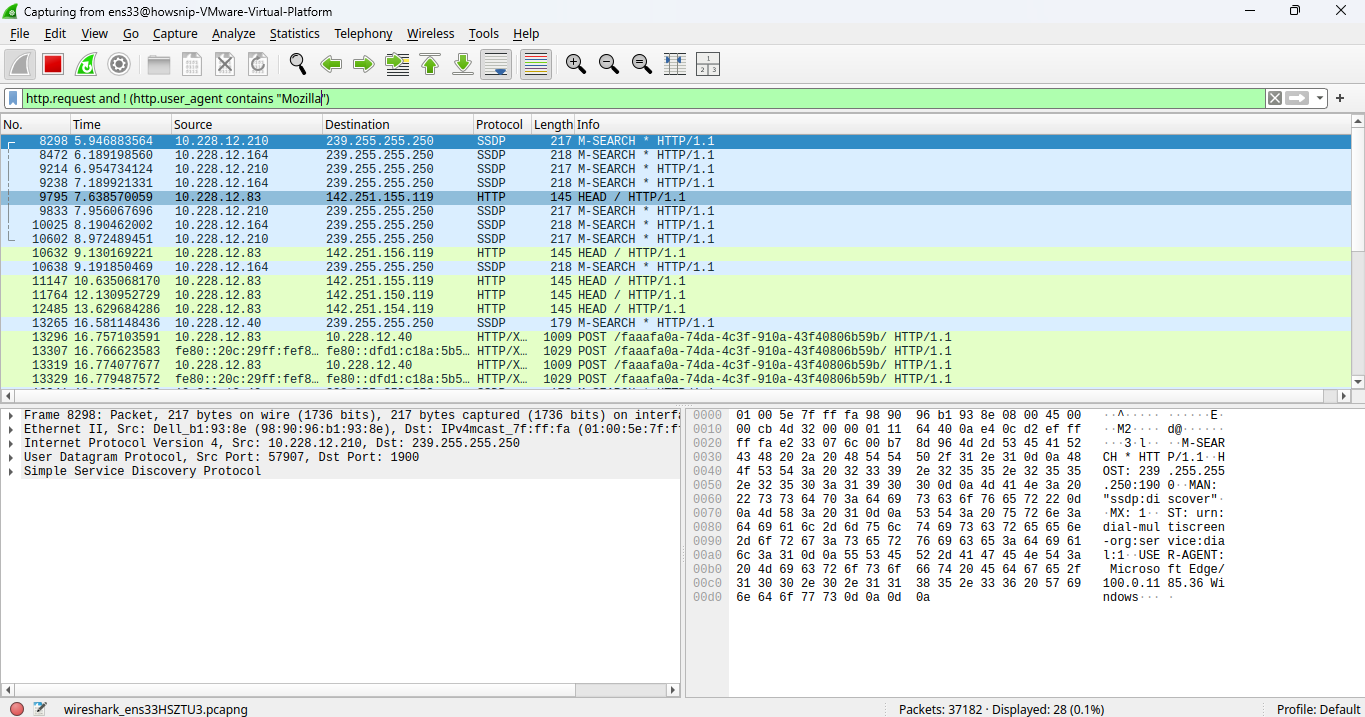Open the Capture menu

point(175,33)
